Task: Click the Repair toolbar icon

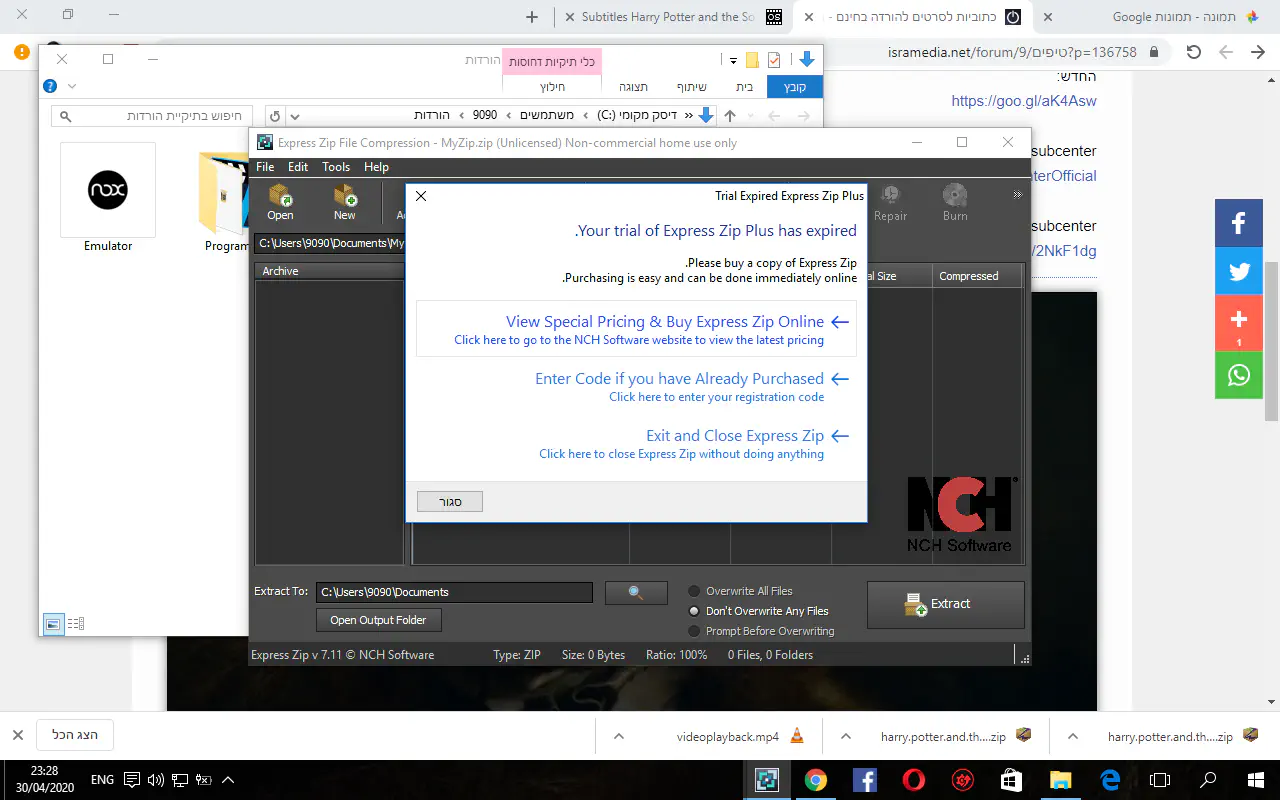Action: tap(890, 202)
